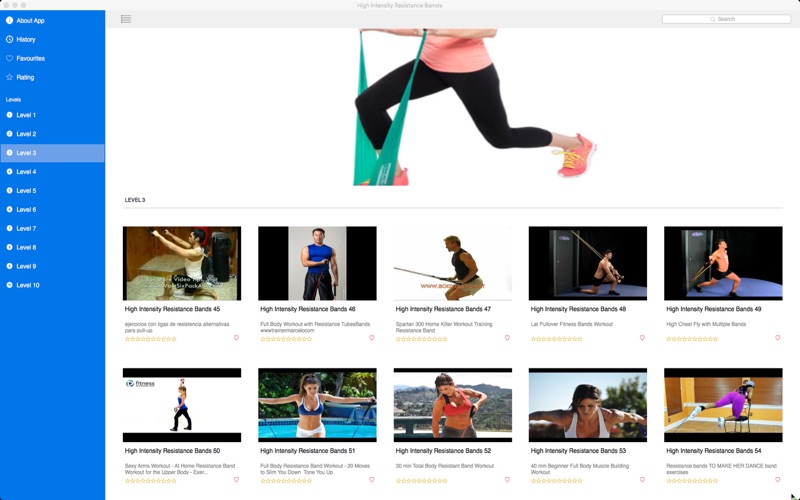The width and height of the screenshot is (800, 500).
Task: Open the Resistance Bands 50 video thumbnail
Action: point(182,405)
